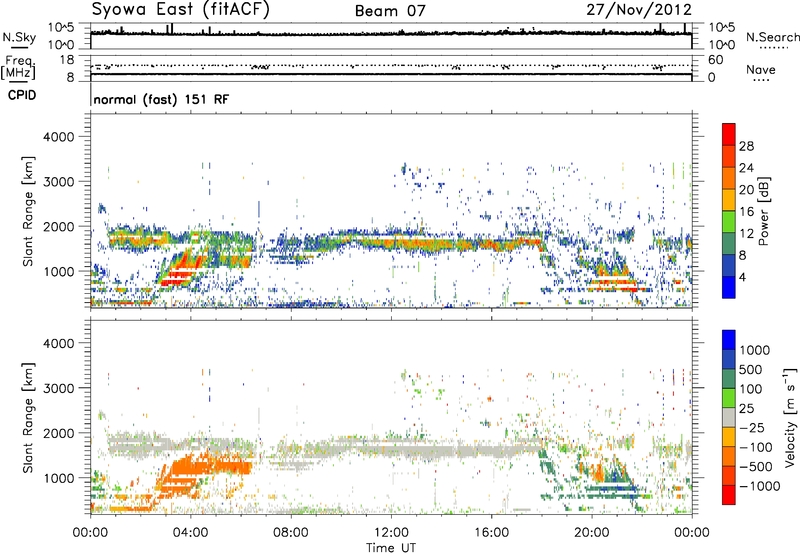Viewport: 800px width, 554px height.
Task: Click the 'Freq. [MHz]' axis label
Action: pyautogui.click(x=18, y=68)
